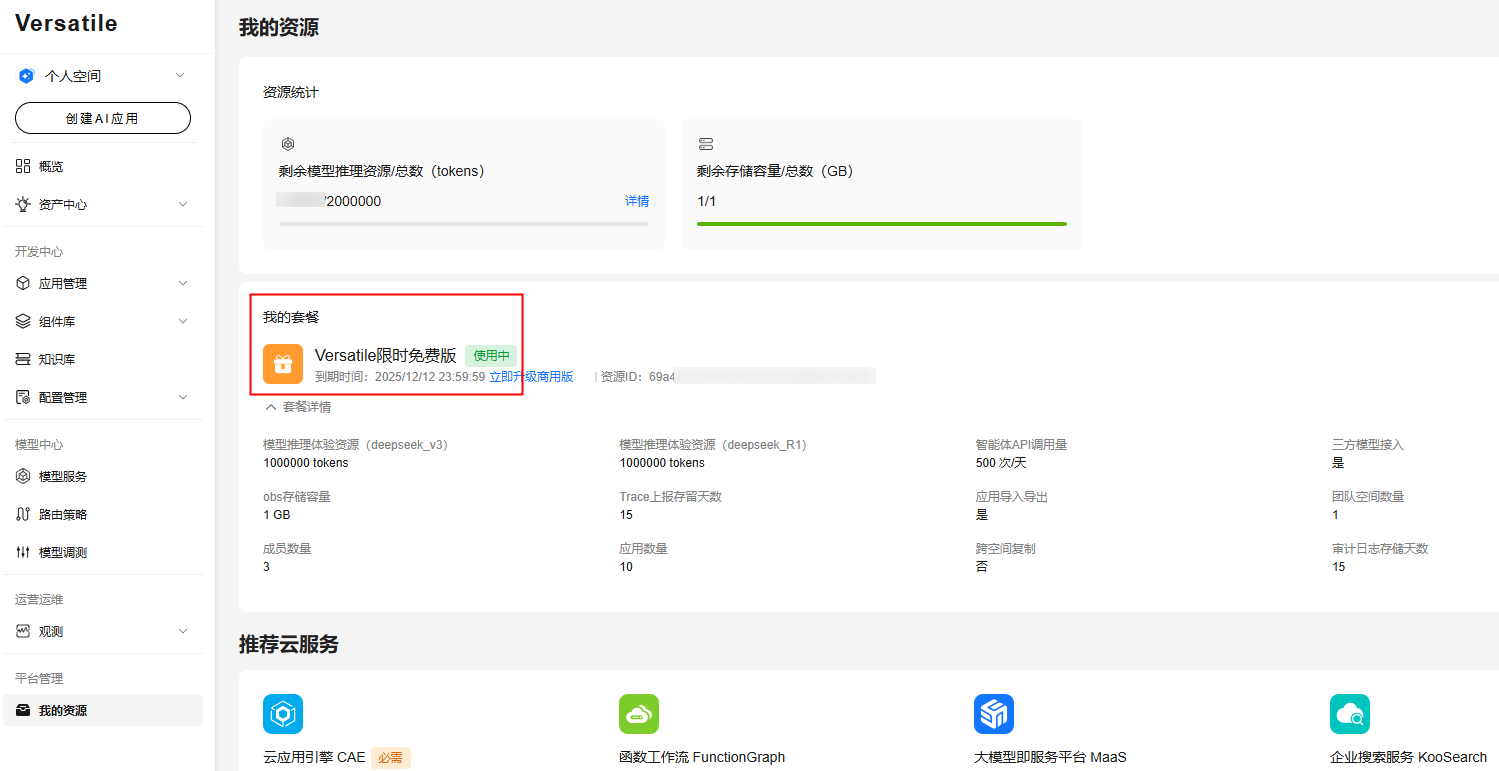Click the 应用管理 cube icon

(23, 284)
